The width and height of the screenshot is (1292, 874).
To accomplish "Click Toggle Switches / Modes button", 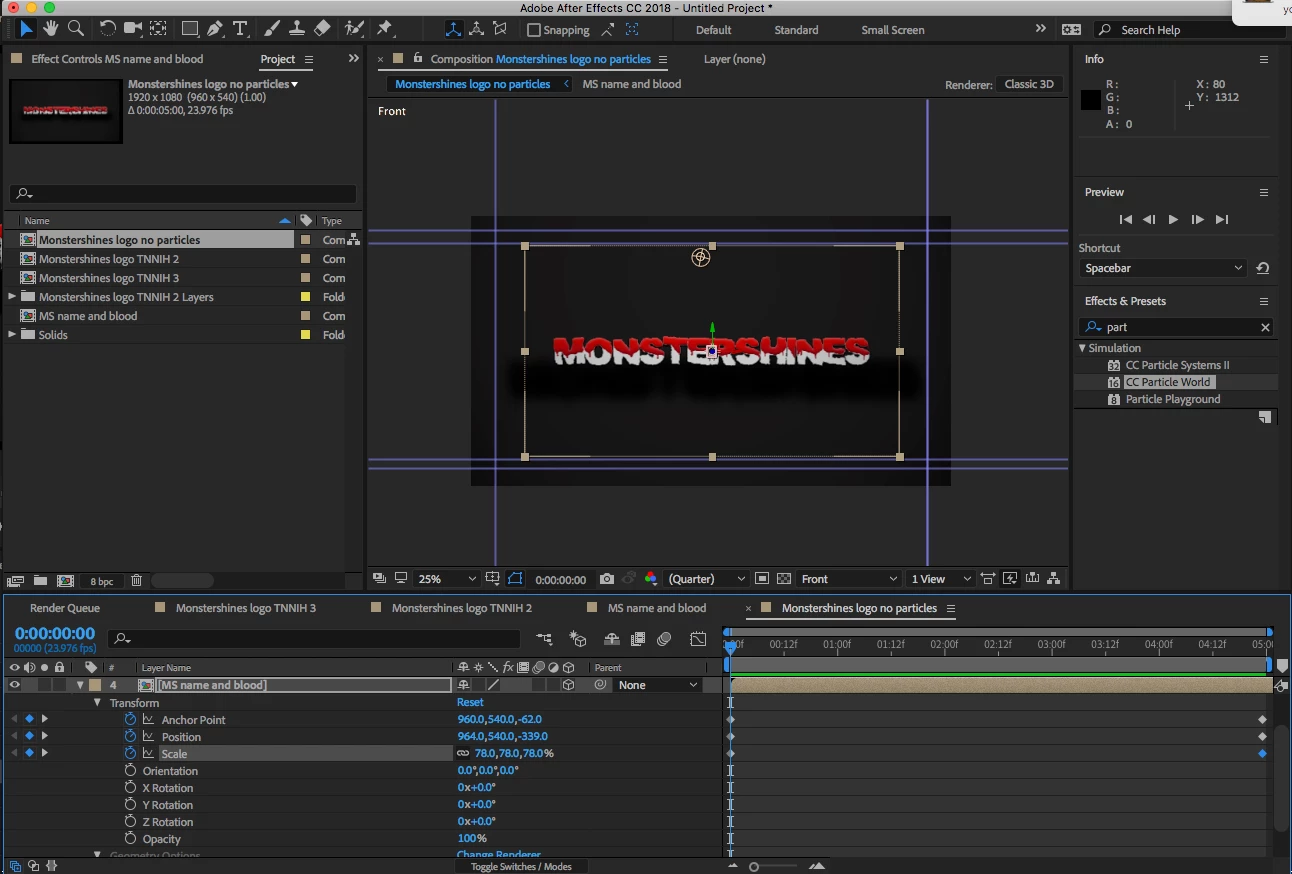I will (x=521, y=866).
